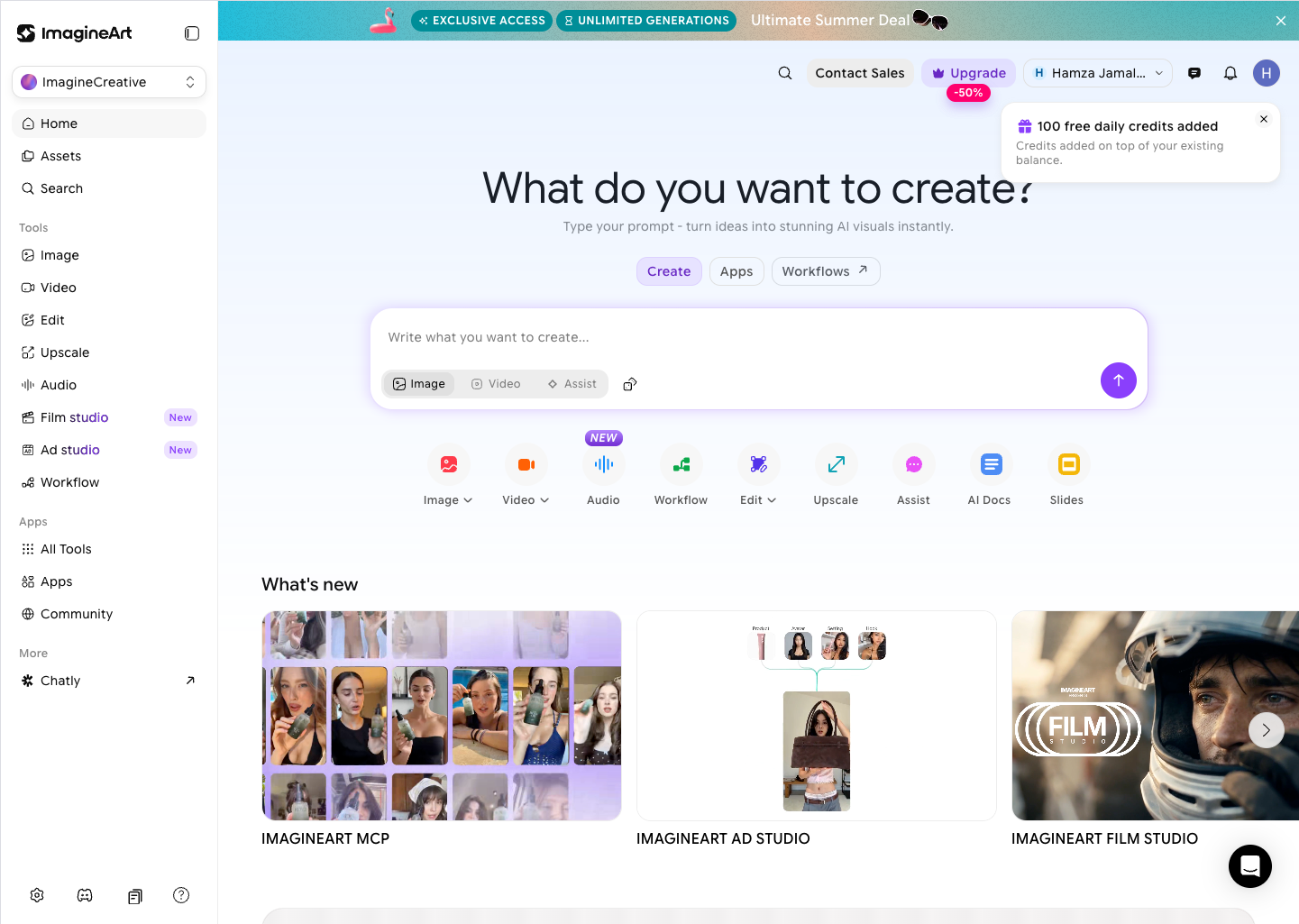Open the ImagineArt MCP thumbnail

click(442, 716)
